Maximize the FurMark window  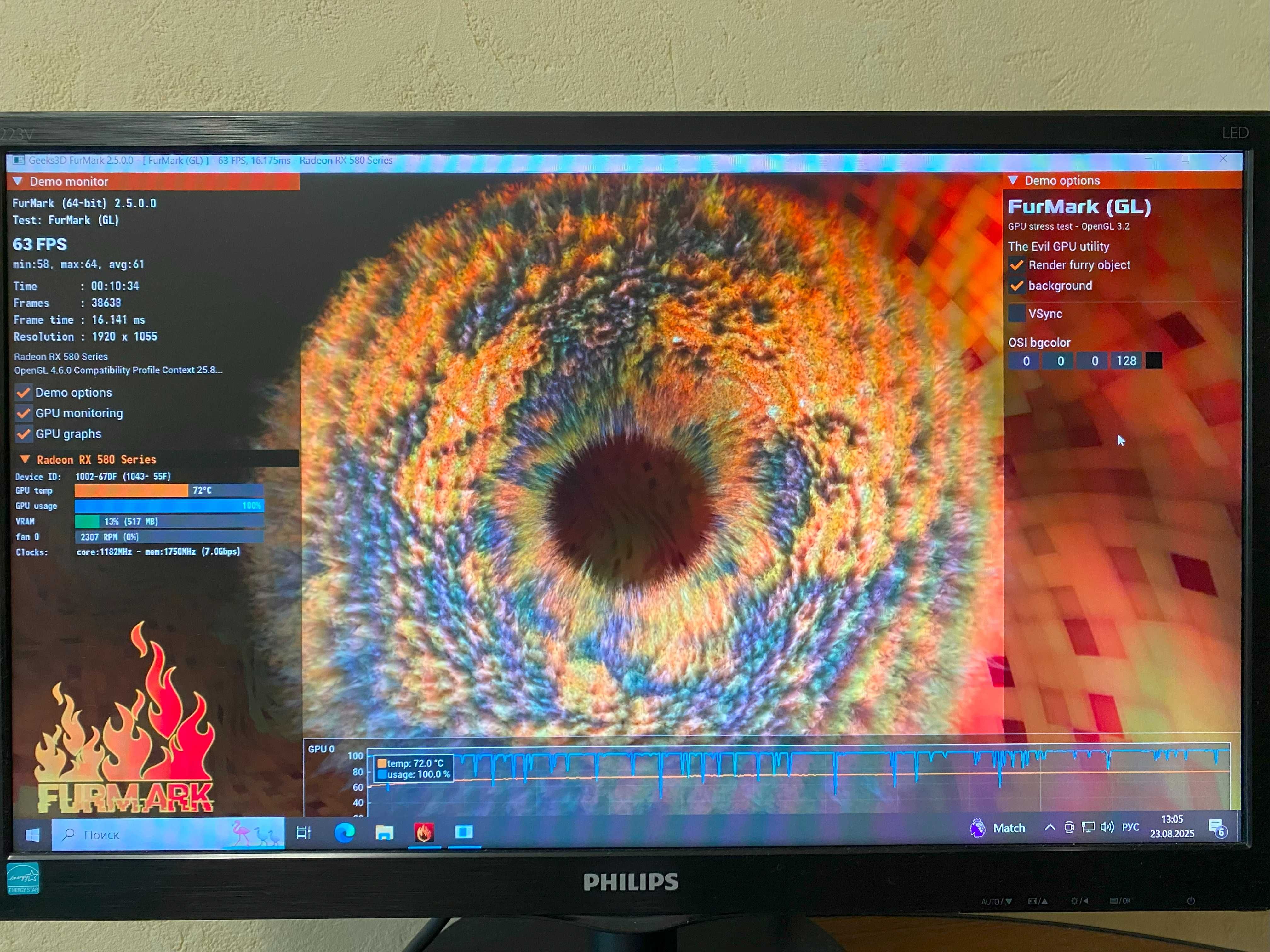point(1185,159)
